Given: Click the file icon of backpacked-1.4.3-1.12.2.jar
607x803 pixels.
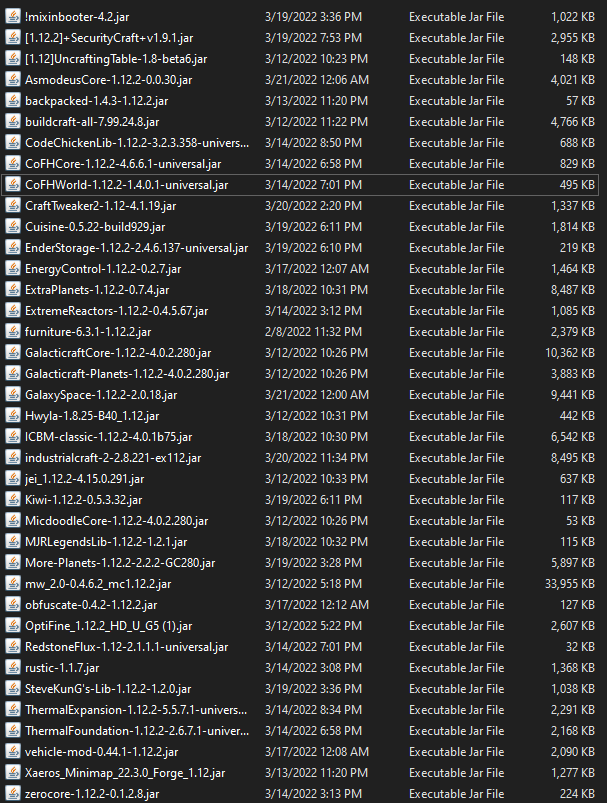Looking at the screenshot, I should tap(13, 100).
